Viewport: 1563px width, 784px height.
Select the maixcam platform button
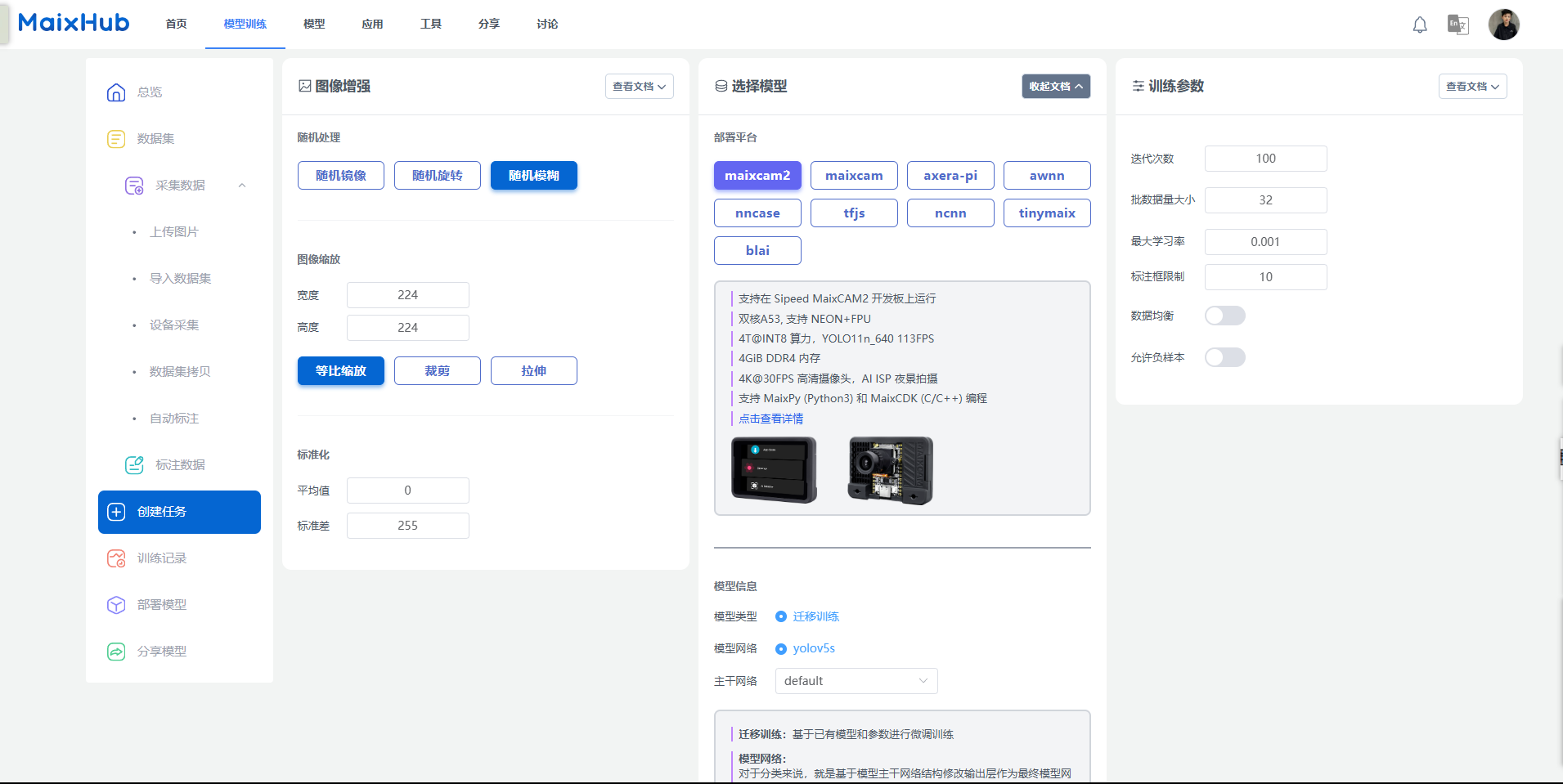tap(854, 176)
